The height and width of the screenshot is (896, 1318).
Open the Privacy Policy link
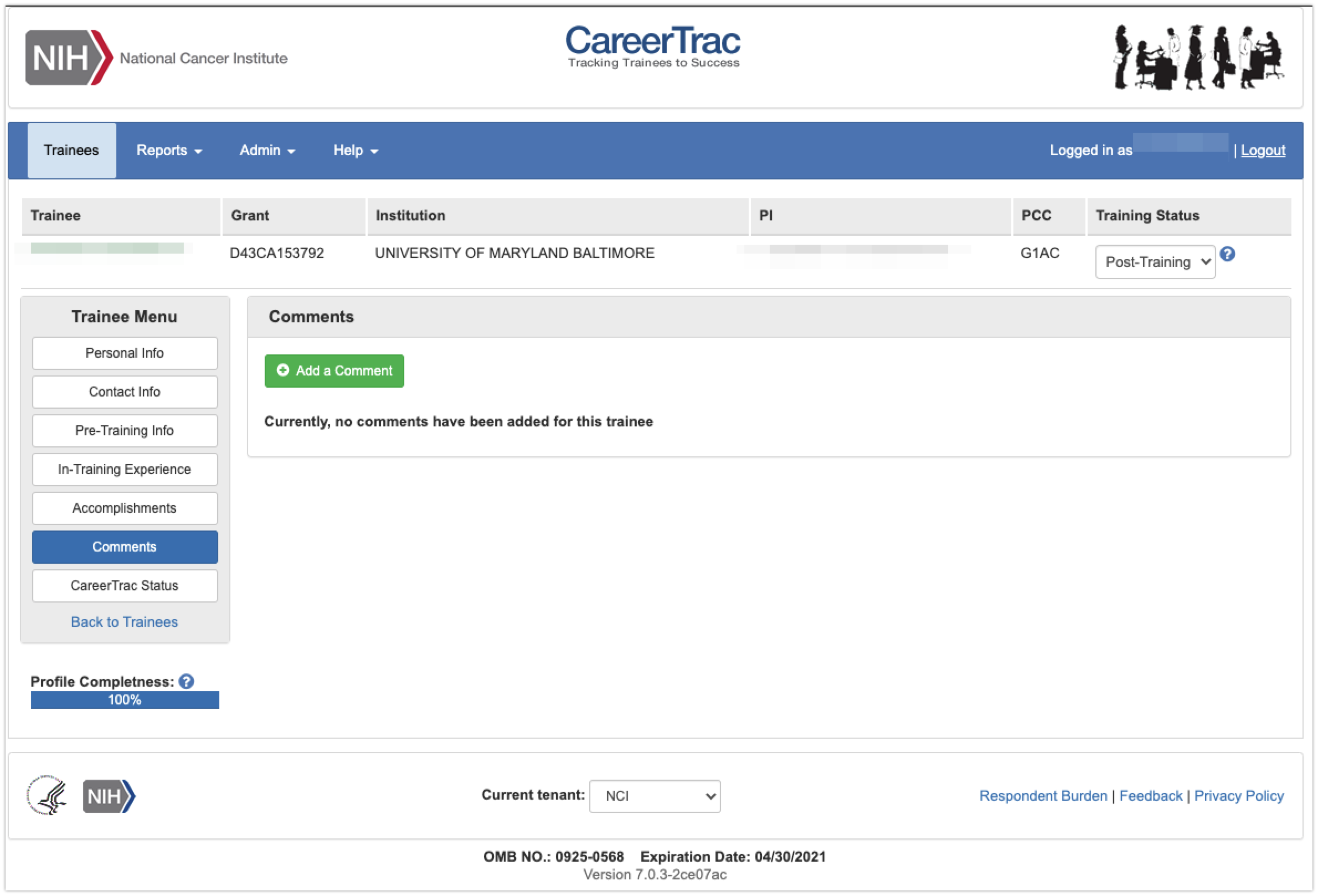(1239, 796)
